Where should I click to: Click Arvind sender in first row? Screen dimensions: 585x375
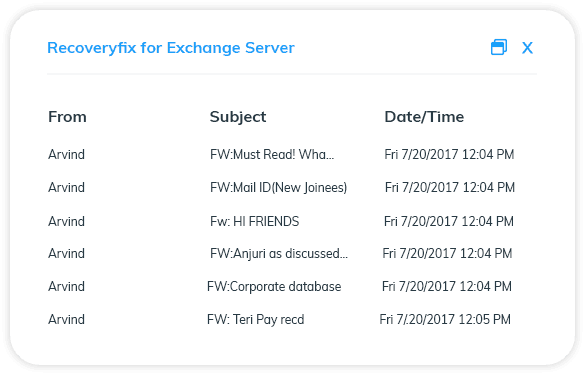click(x=66, y=154)
